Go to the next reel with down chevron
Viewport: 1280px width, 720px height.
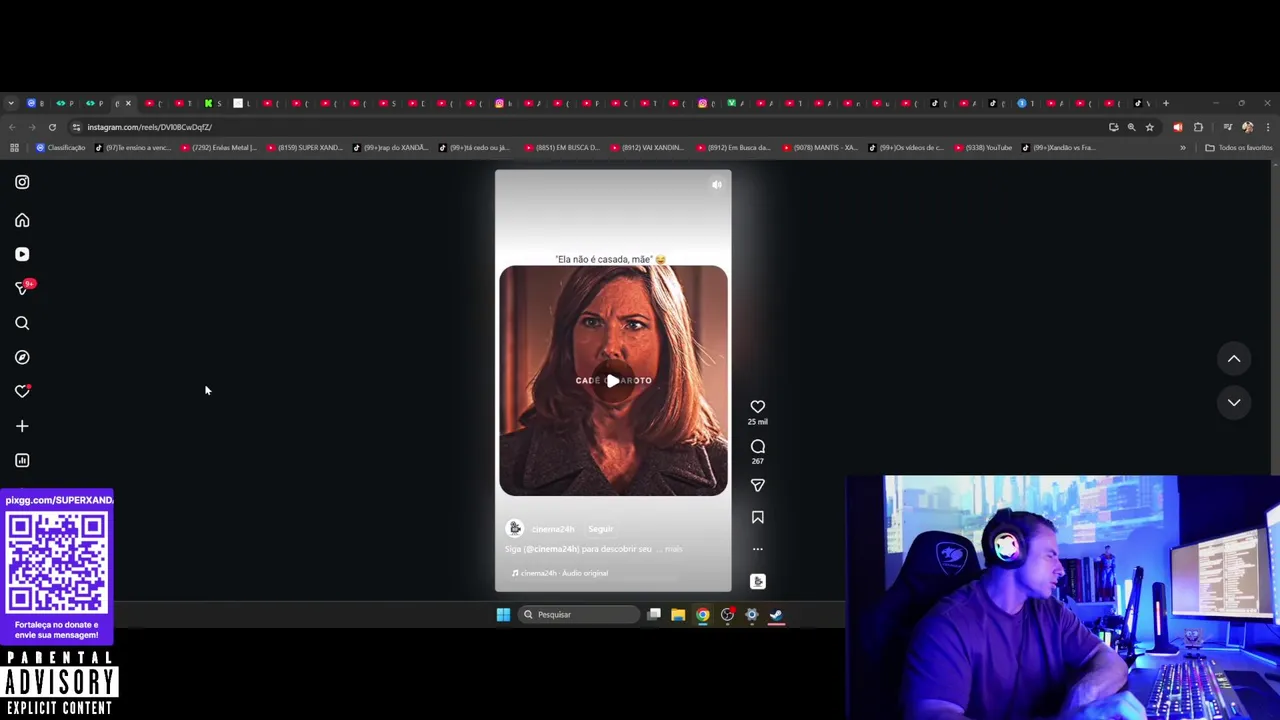click(1234, 402)
